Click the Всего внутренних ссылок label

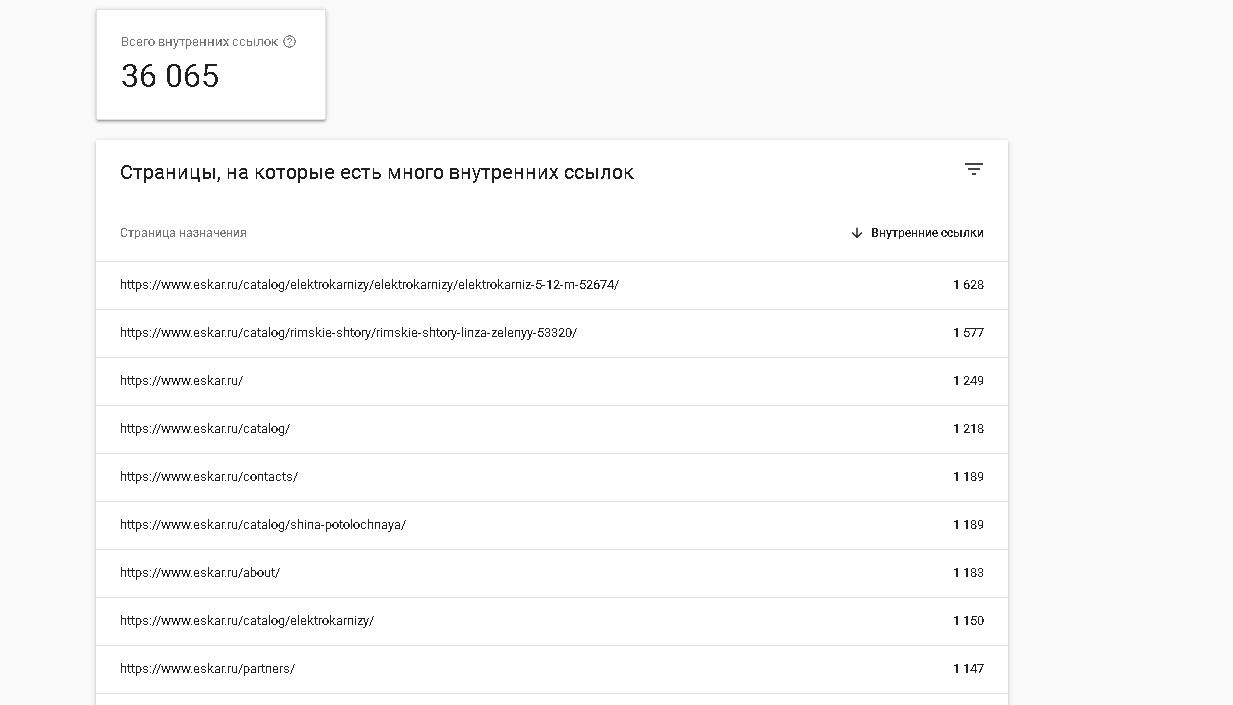pos(199,42)
